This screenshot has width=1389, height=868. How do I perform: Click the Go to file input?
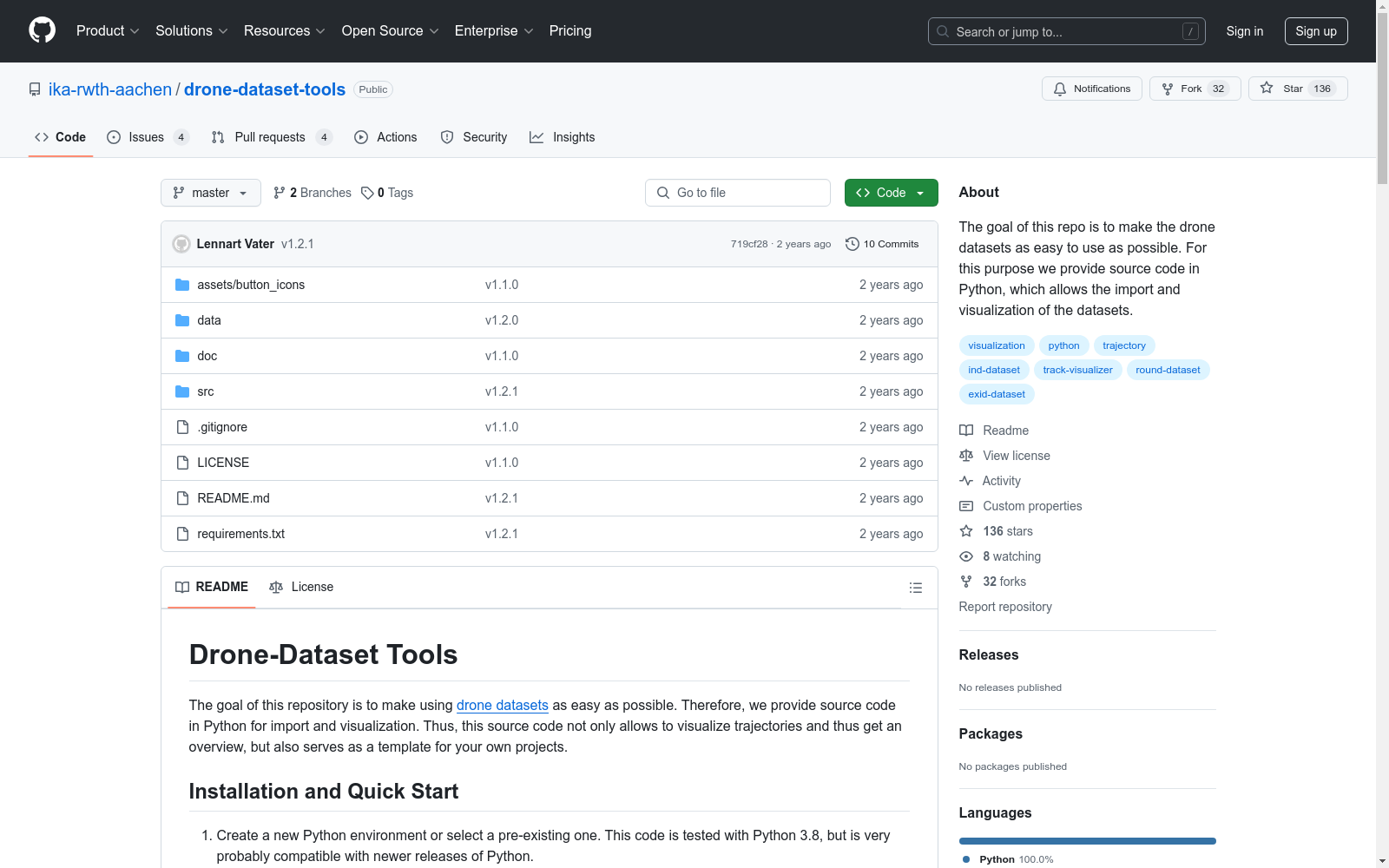pos(738,193)
